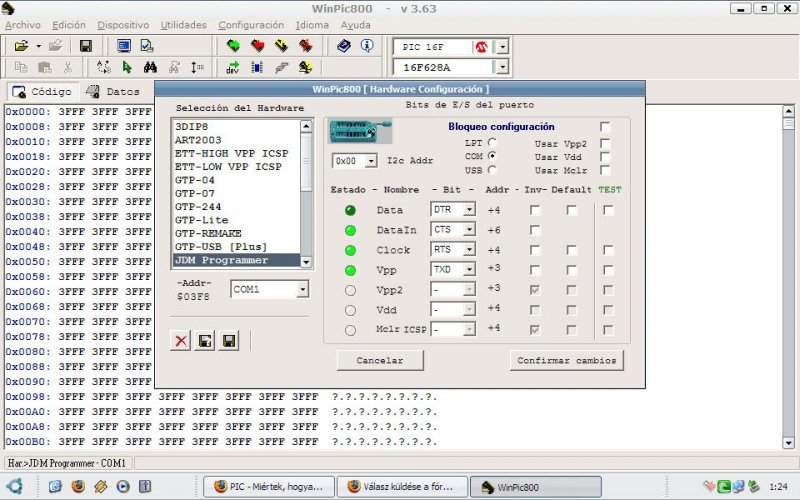This screenshot has height=500, width=800.
Task: Open the Vpp bit TXD dropdown
Action: (x=469, y=269)
